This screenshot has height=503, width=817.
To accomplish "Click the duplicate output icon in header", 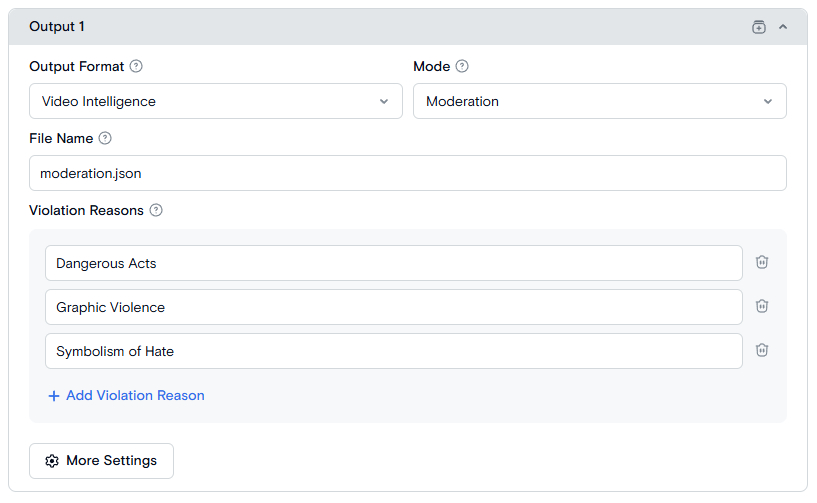I will pos(758,27).
